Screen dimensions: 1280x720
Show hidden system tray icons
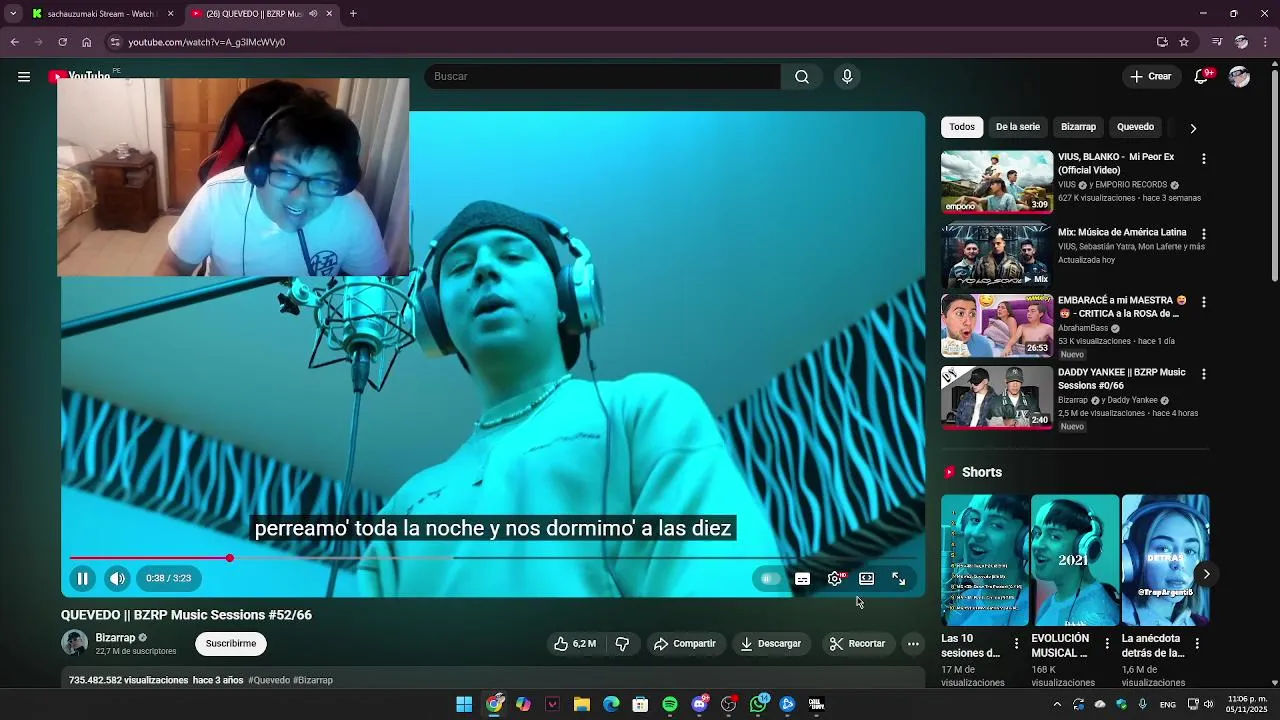click(x=1057, y=704)
